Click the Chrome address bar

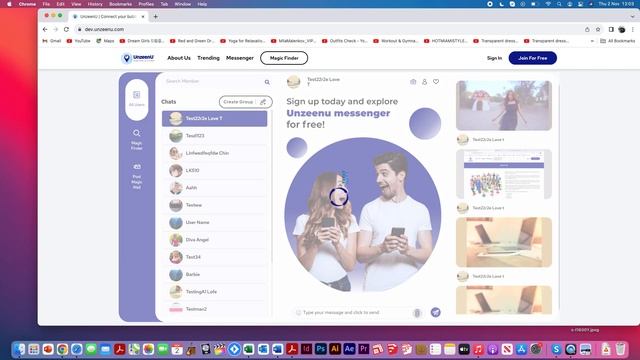point(327,29)
